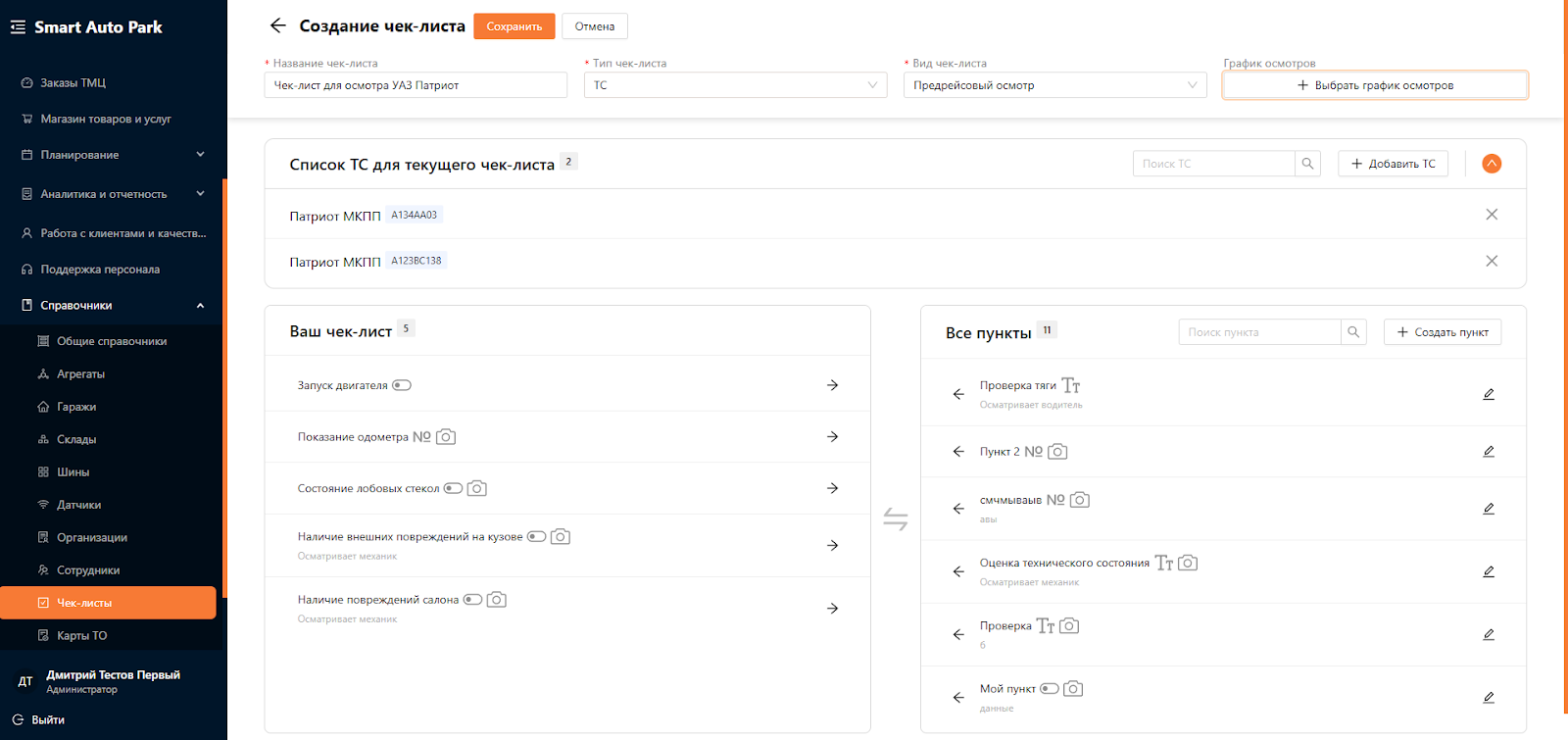Toggle switch next to Состояние лобовых стекол

point(453,488)
